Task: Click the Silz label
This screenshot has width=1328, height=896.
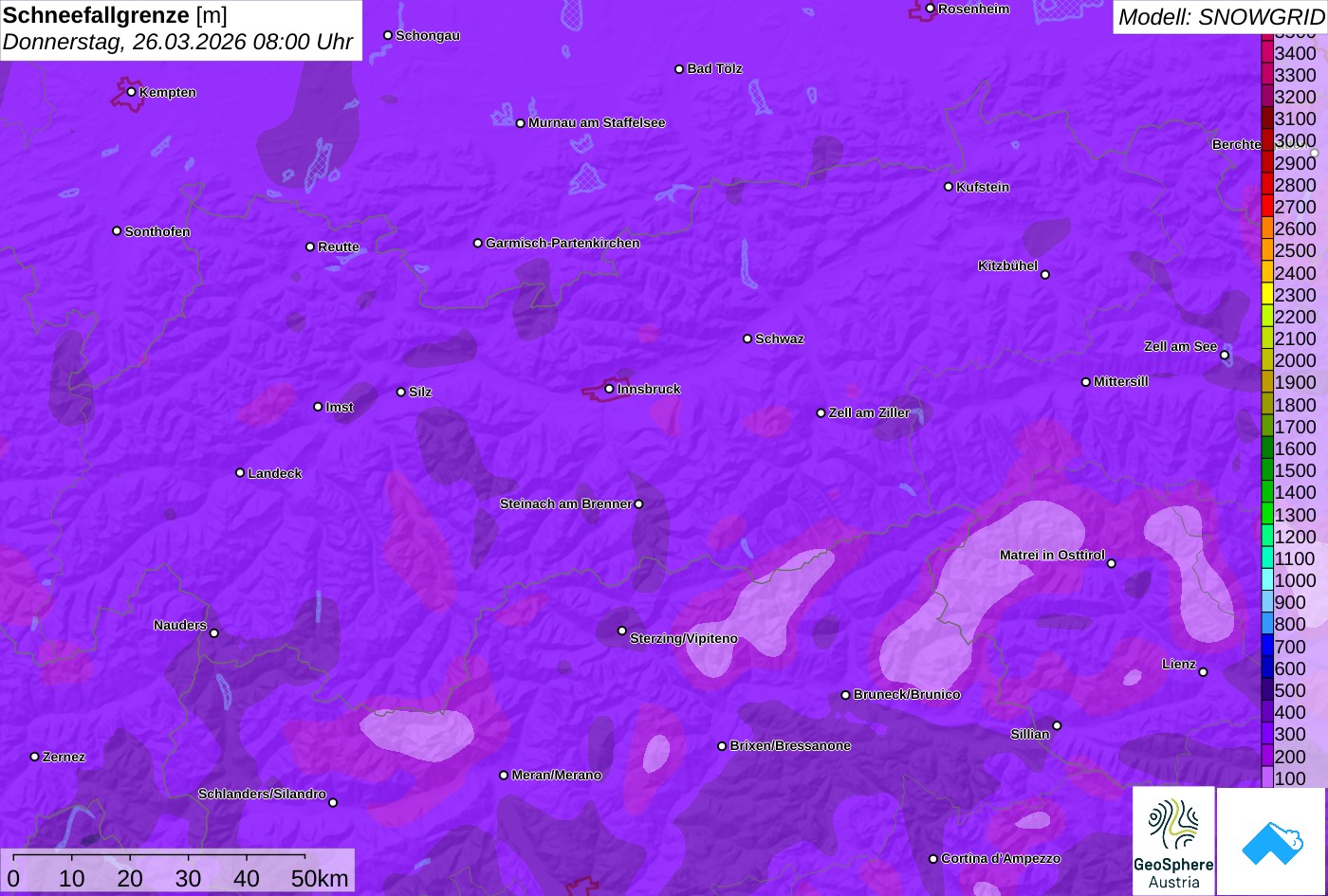Action: point(420,392)
